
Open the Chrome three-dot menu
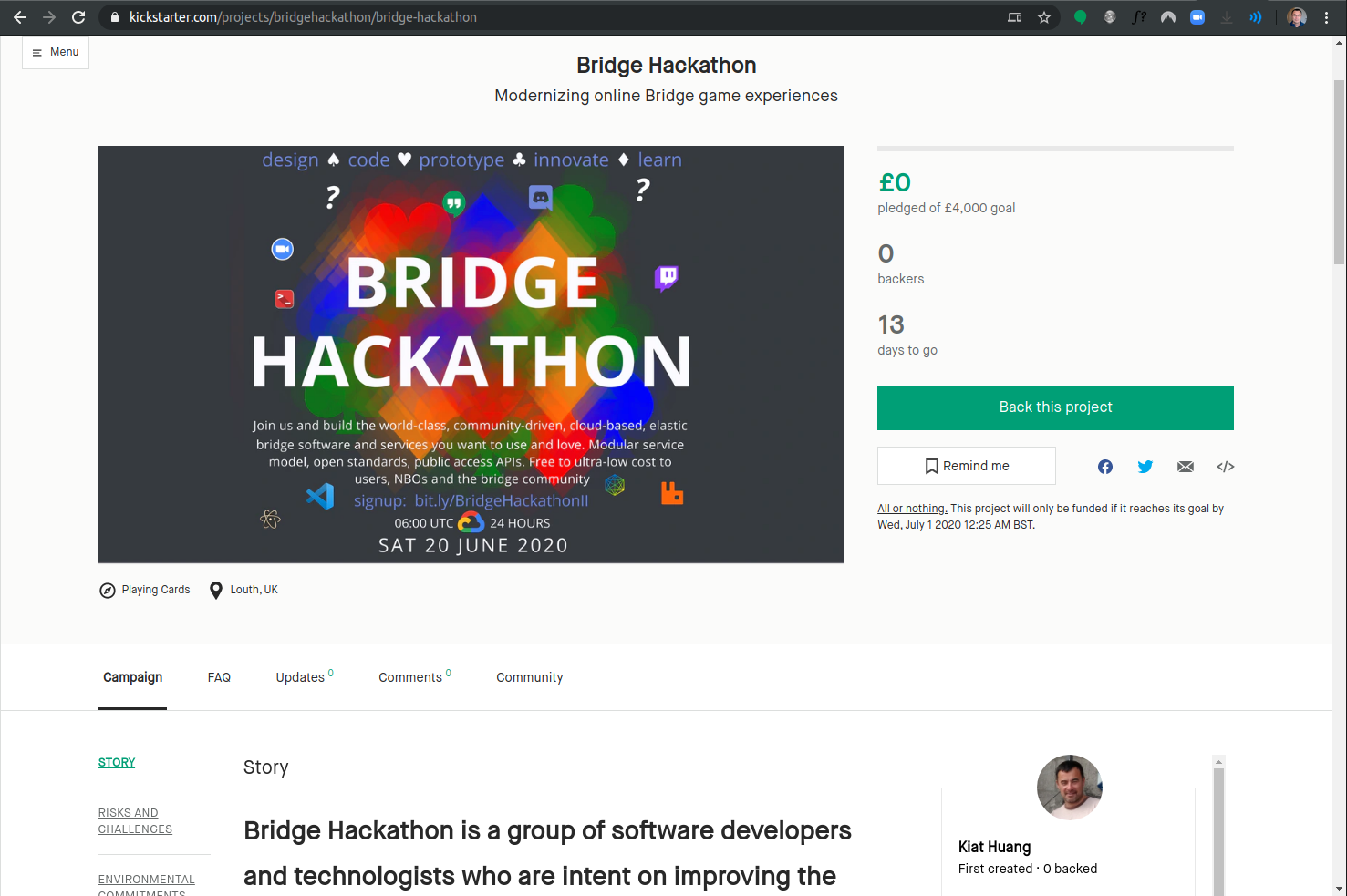coord(1326,17)
